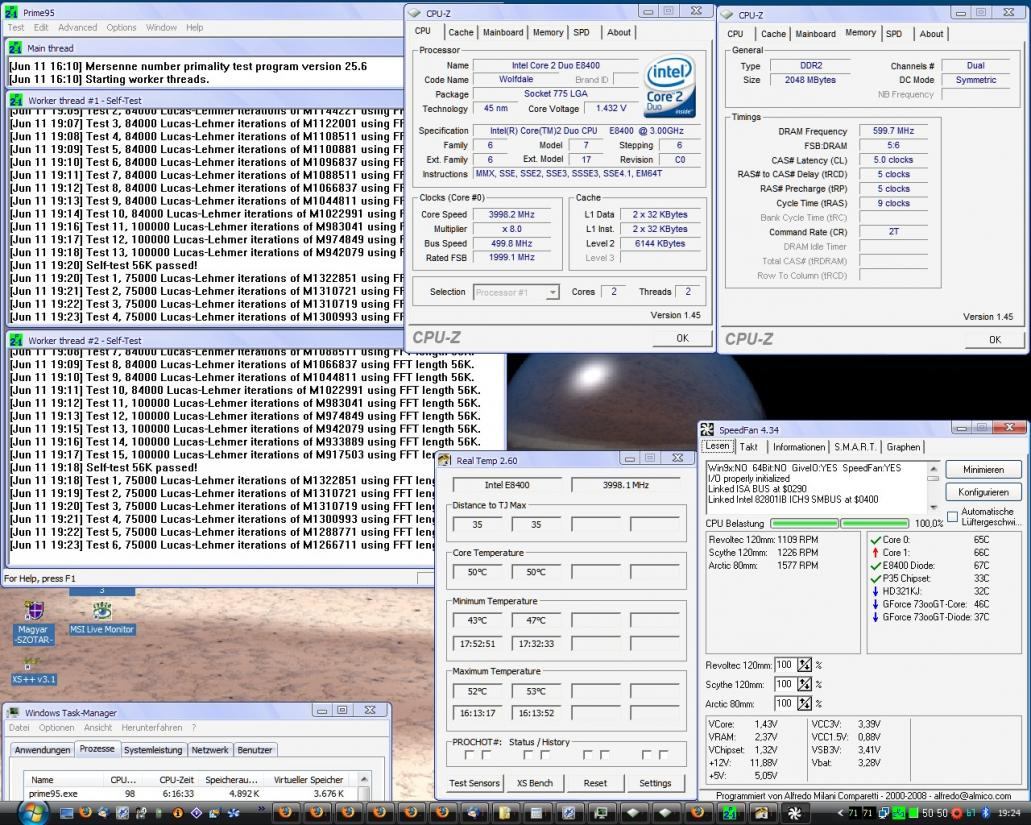Click the red up arrow beside Core 1

click(x=875, y=553)
